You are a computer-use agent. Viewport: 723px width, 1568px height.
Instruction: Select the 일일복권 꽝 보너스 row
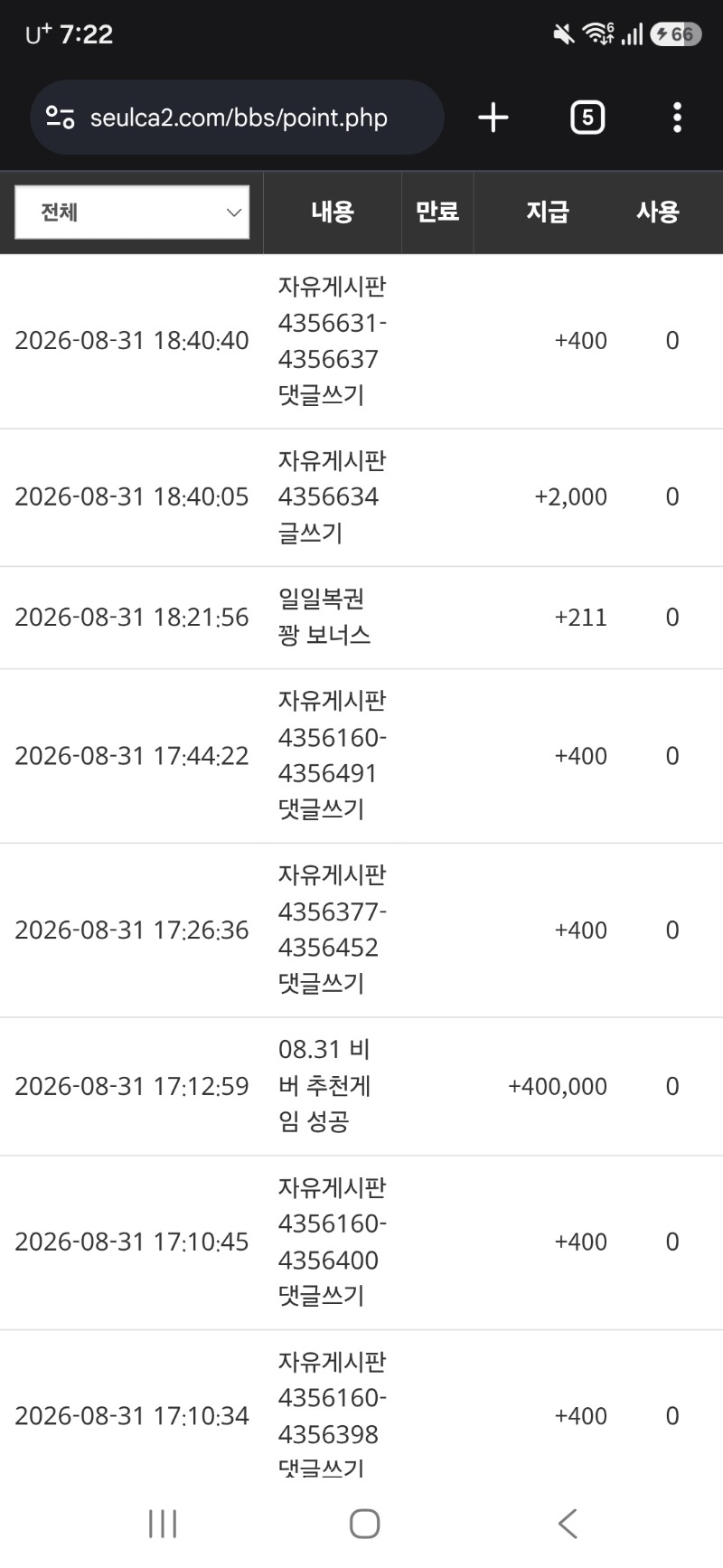361,618
